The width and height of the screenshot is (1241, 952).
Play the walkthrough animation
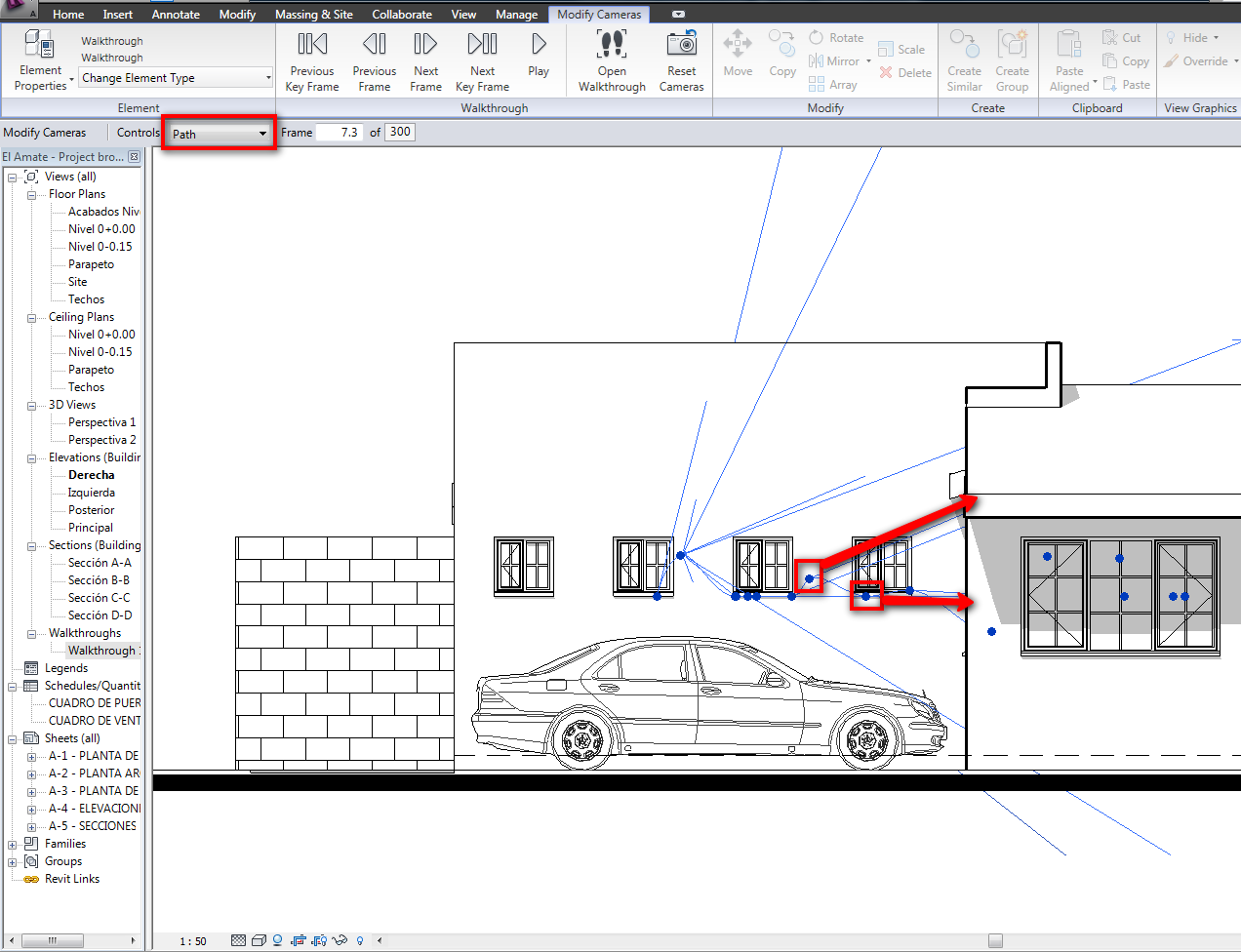(539, 45)
